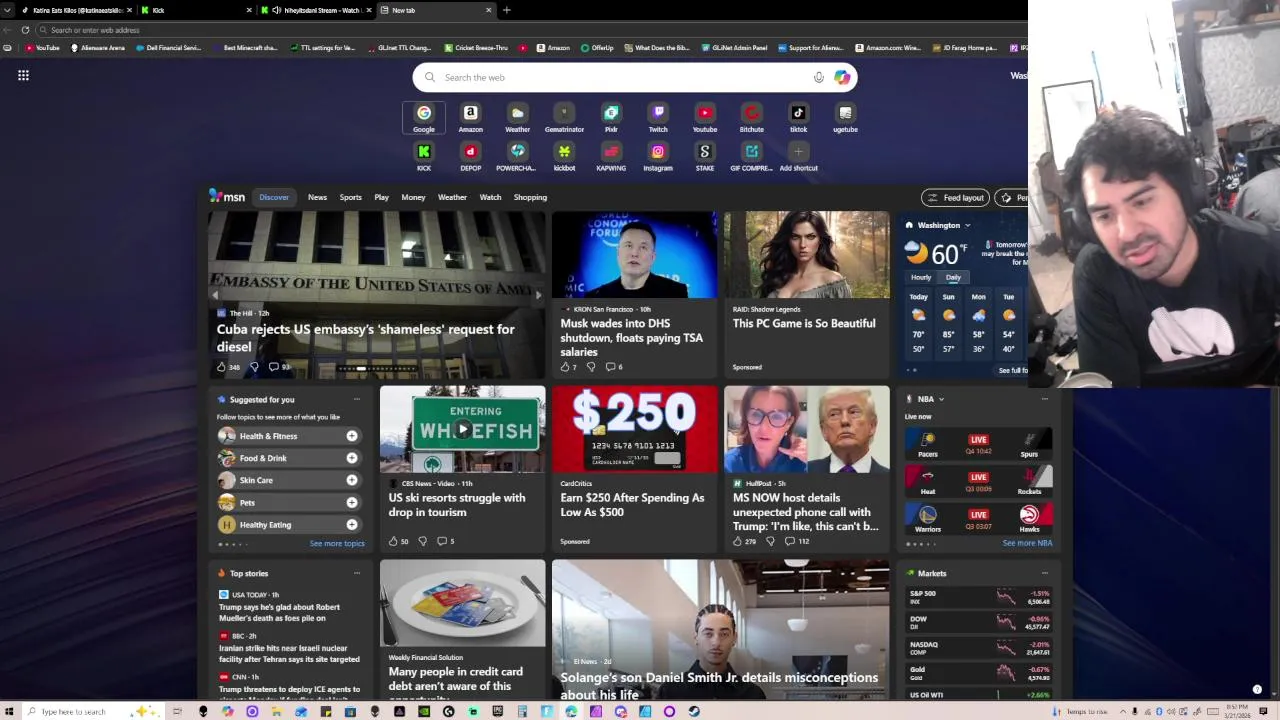The height and width of the screenshot is (720, 1280).
Task: Open Top stories card options menu
Action: click(x=357, y=573)
